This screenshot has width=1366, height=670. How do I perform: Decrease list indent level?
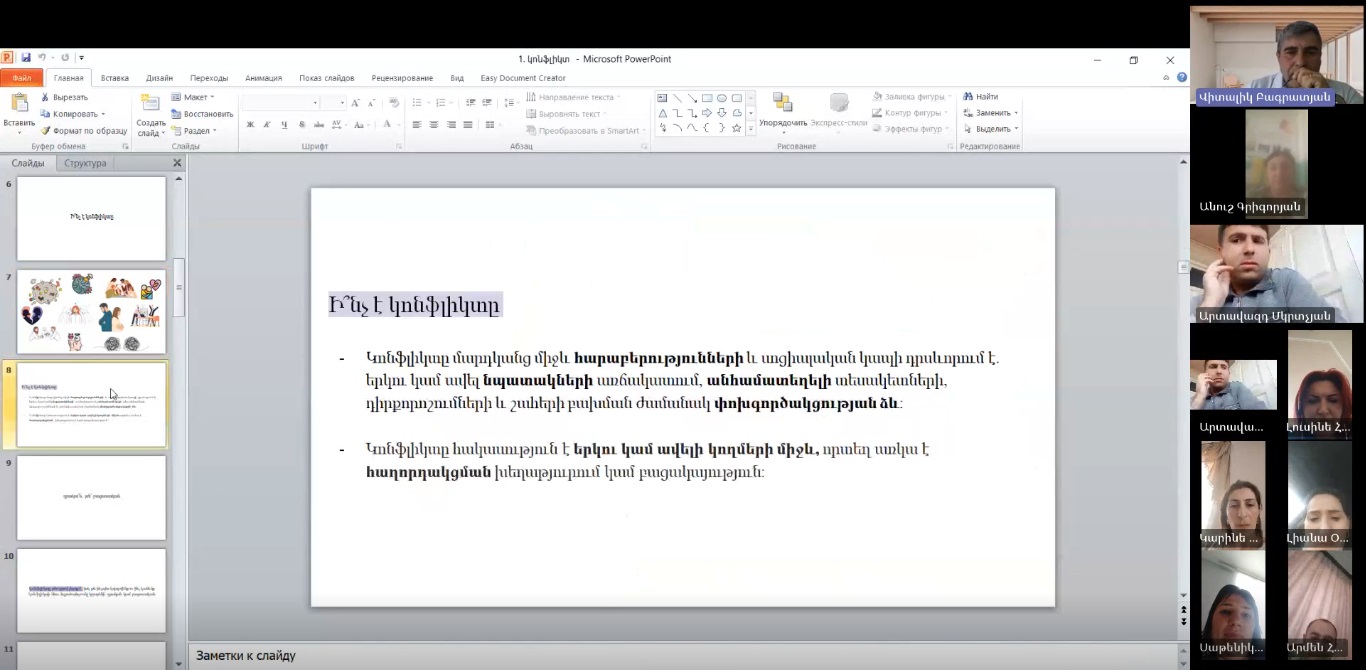(x=470, y=103)
